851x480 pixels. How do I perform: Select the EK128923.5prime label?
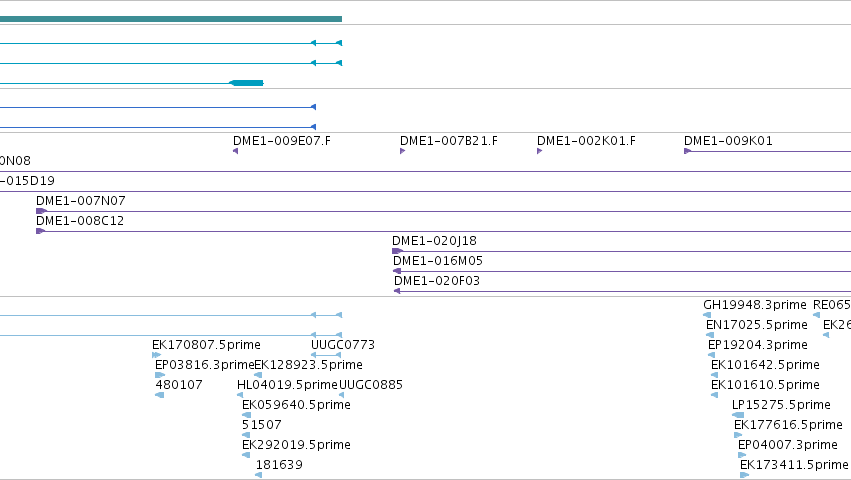(308, 365)
